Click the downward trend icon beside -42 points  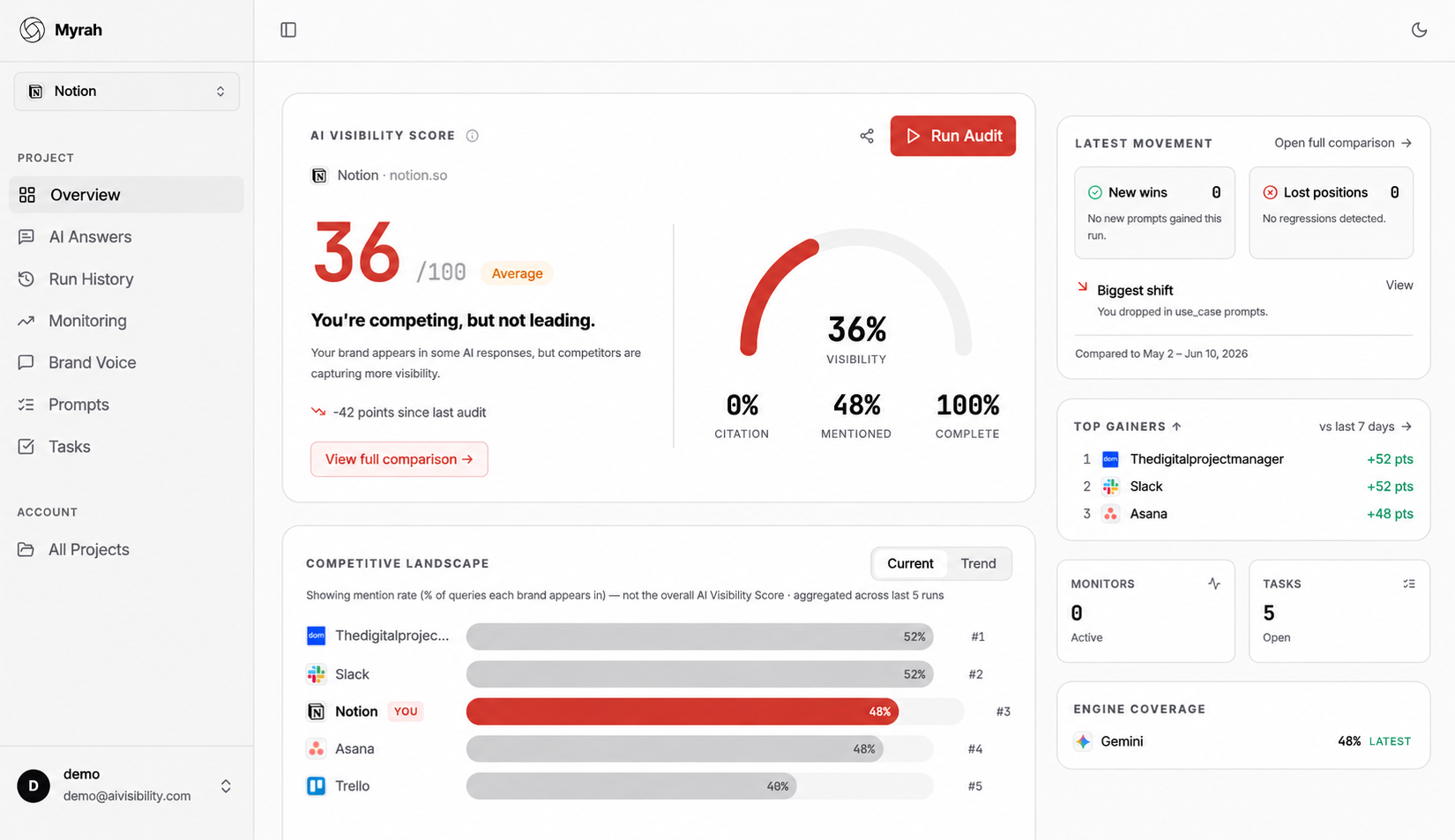pos(318,412)
